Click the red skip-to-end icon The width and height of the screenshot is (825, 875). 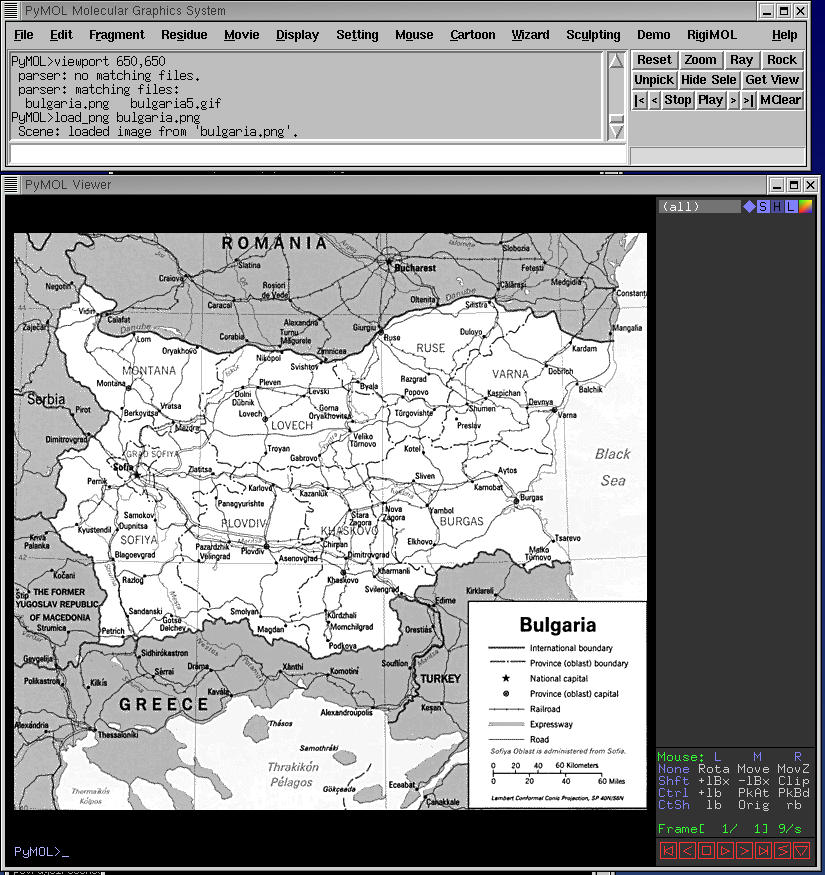click(764, 851)
